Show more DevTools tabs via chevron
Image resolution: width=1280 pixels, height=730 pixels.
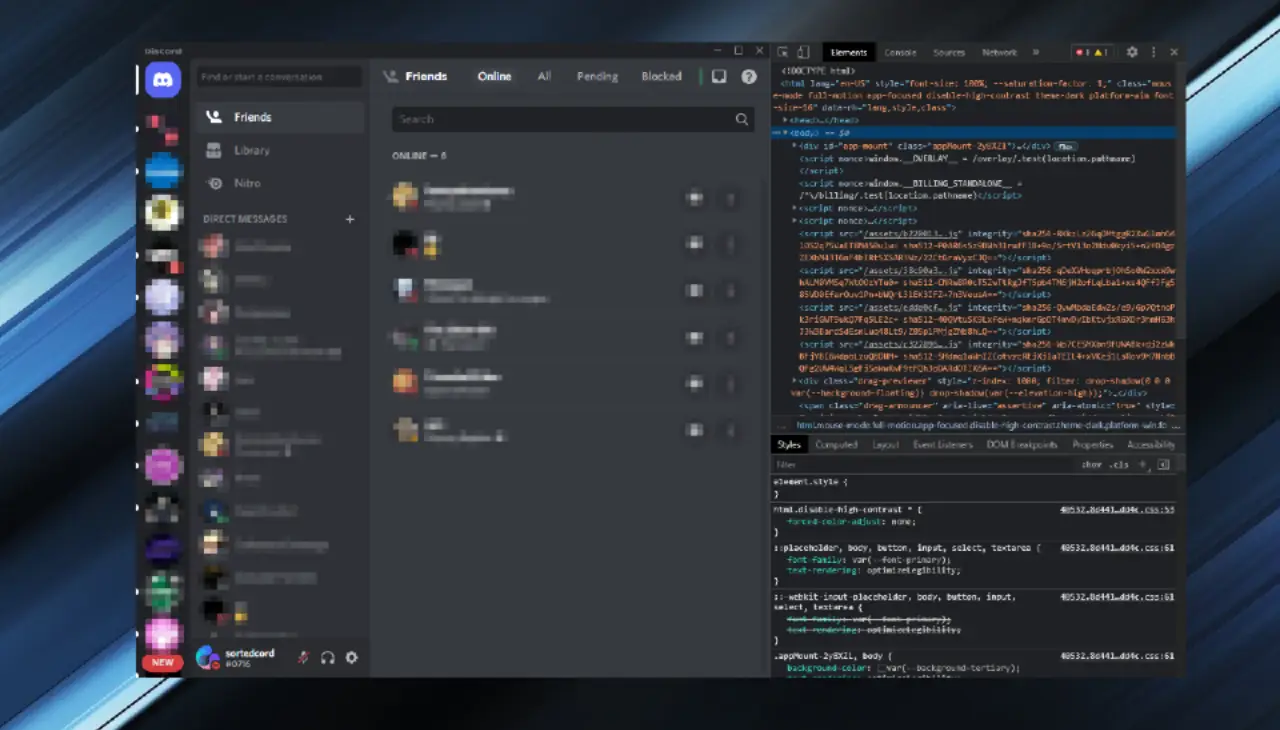click(1035, 52)
